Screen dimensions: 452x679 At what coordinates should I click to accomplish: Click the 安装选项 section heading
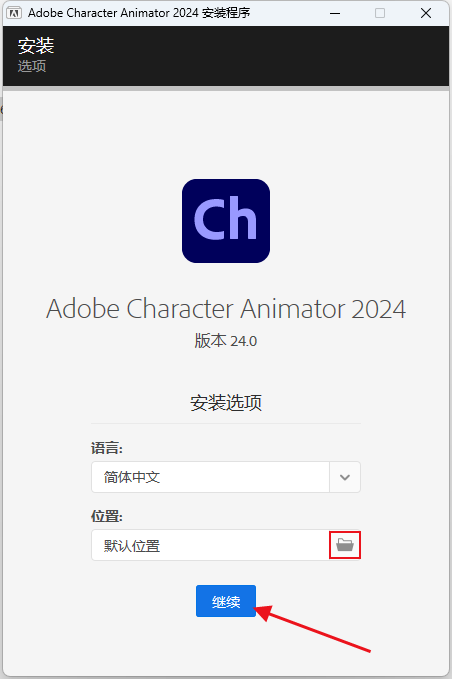[226, 403]
